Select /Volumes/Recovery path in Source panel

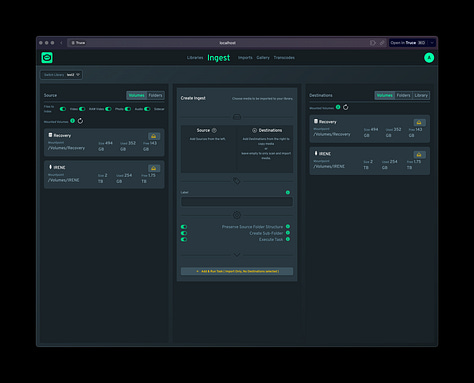pyautogui.click(x=66, y=148)
